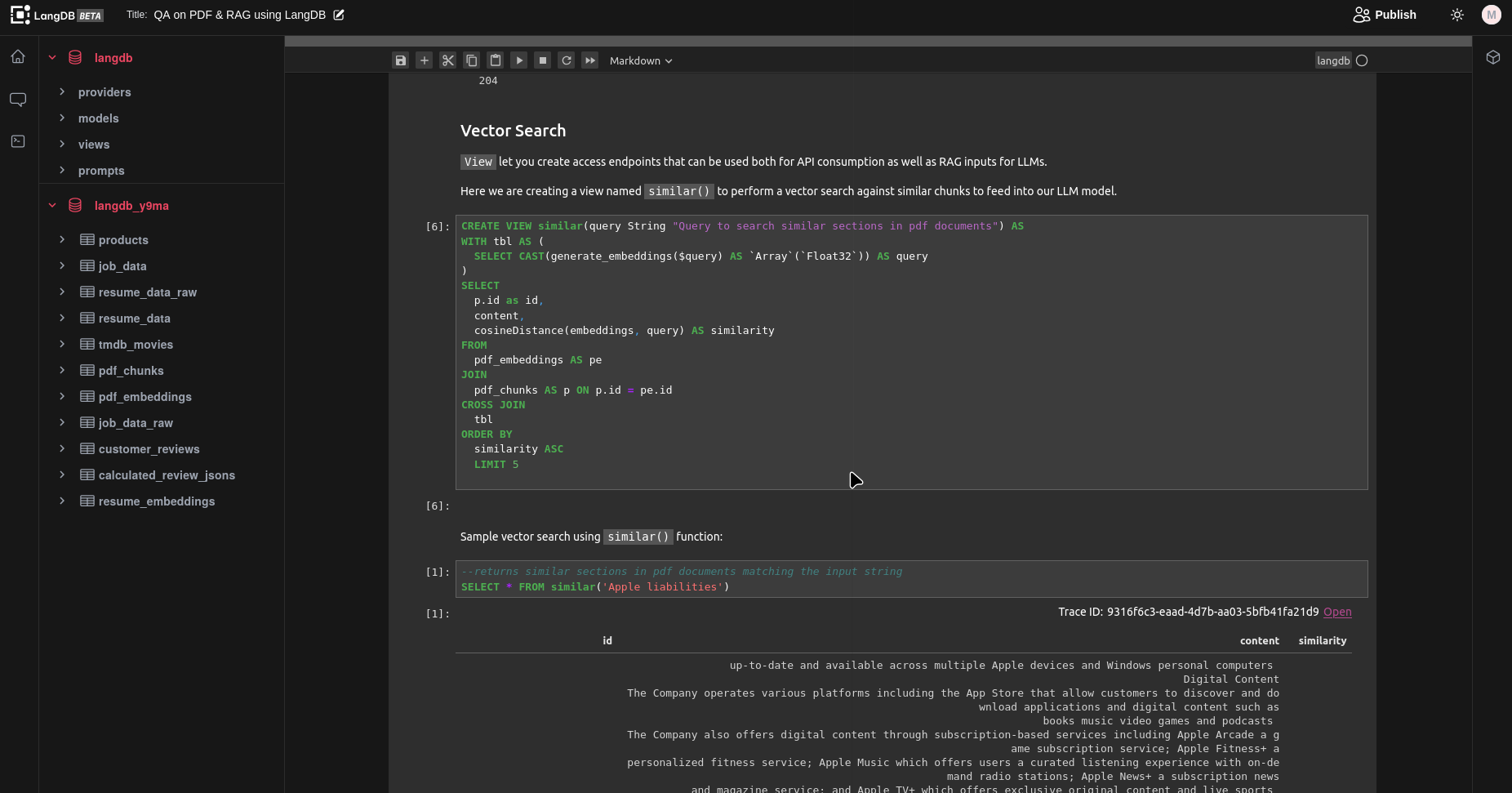Screen dimensions: 1512x793
Task: Open the terminal icon in sidebar
Action: (x=18, y=141)
